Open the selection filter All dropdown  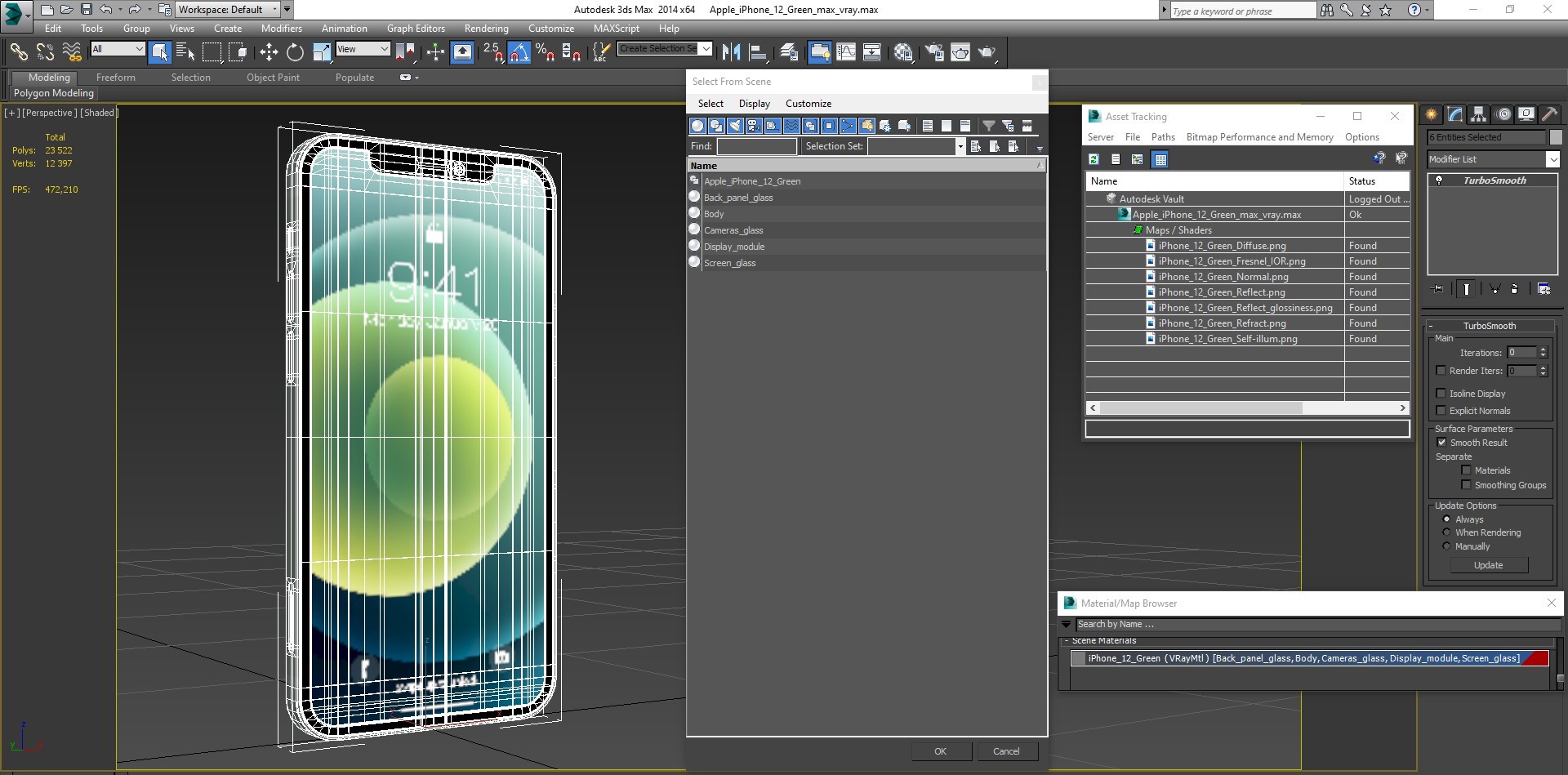coord(118,49)
